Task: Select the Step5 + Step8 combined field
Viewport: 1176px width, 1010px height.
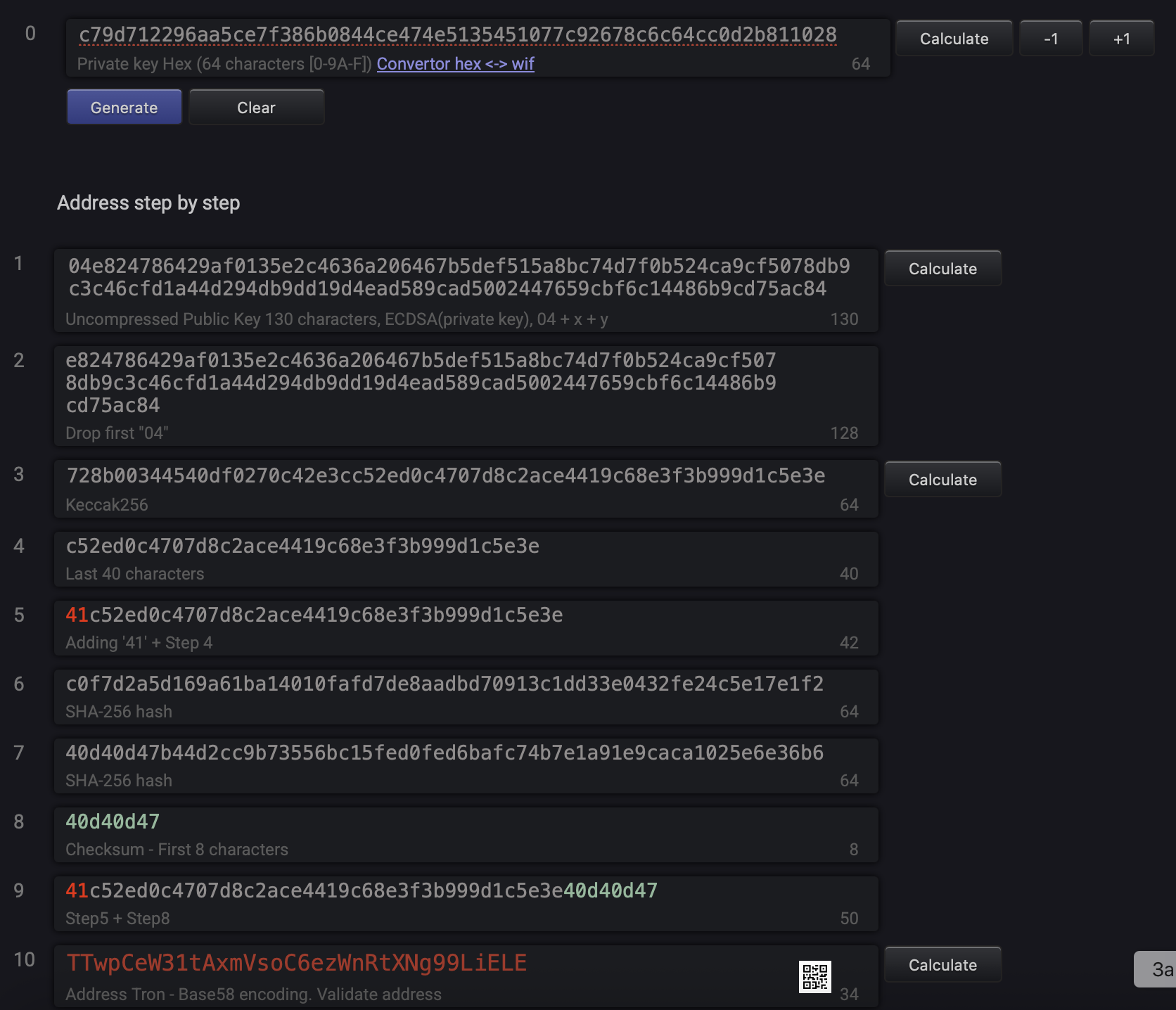Action: click(466, 904)
